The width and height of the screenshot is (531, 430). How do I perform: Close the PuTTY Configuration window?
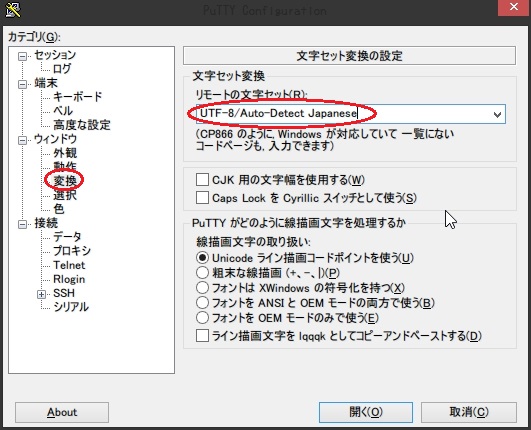(x=514, y=7)
